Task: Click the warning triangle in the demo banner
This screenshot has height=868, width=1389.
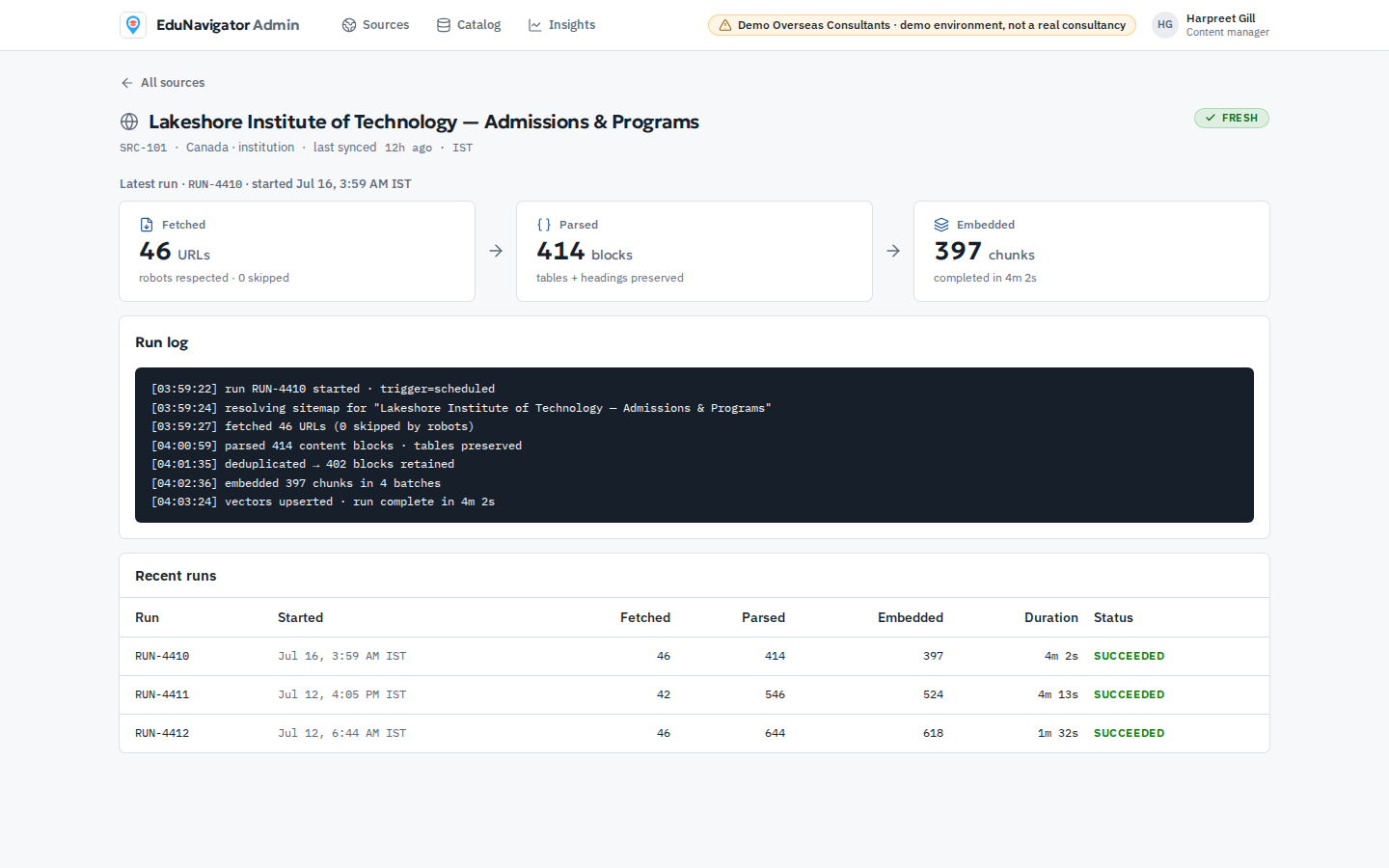Action: click(x=725, y=25)
